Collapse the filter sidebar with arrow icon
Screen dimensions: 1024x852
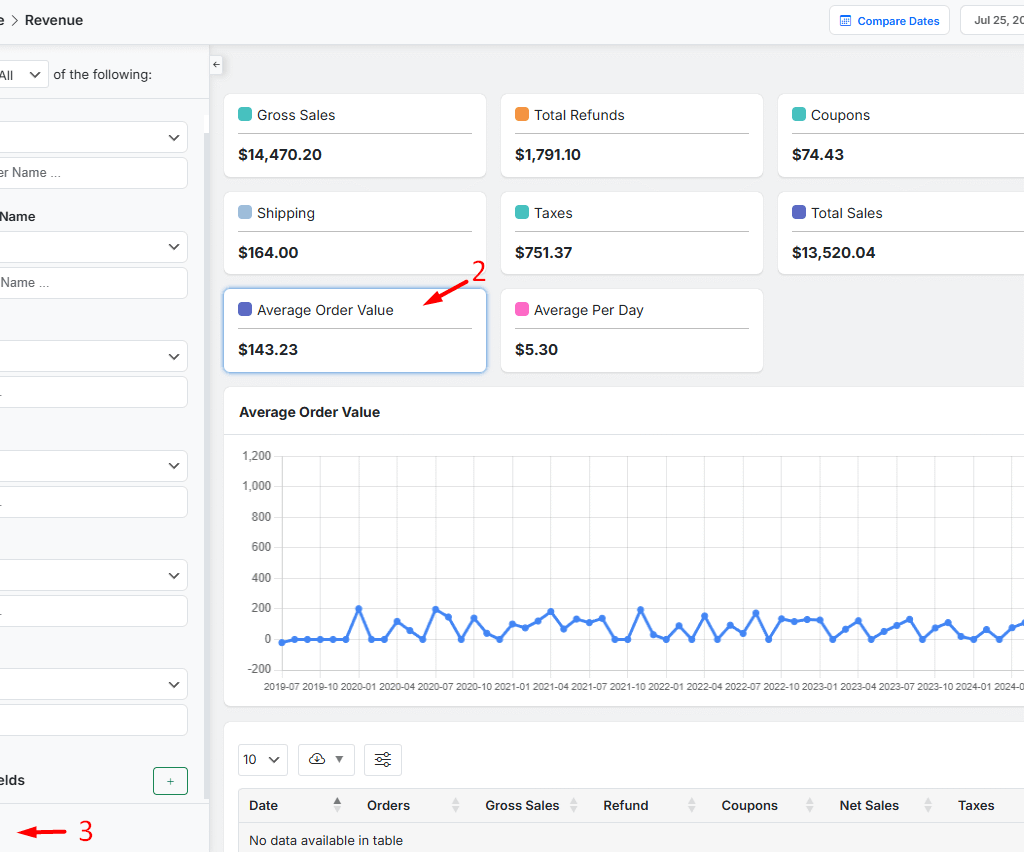[216, 64]
